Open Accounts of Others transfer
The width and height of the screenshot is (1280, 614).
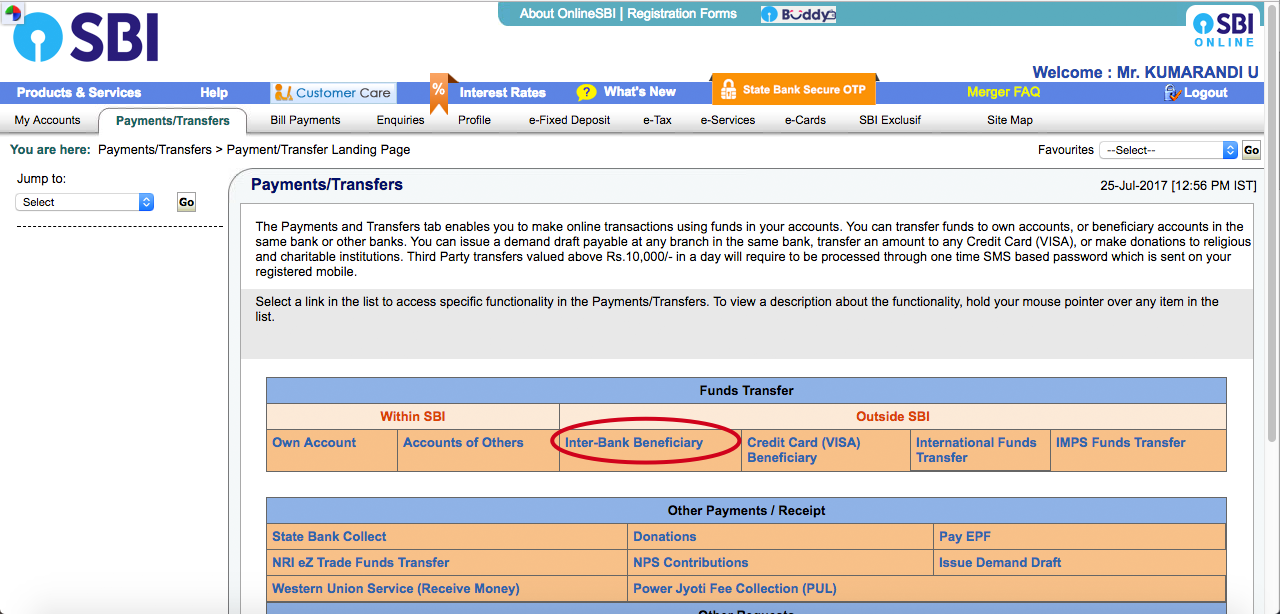463,443
